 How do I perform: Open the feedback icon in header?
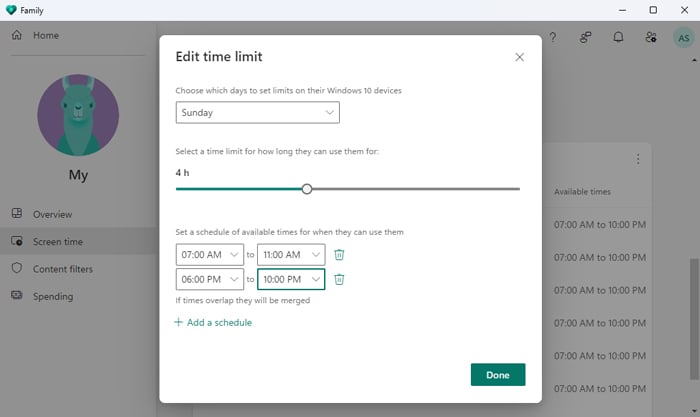tap(585, 37)
